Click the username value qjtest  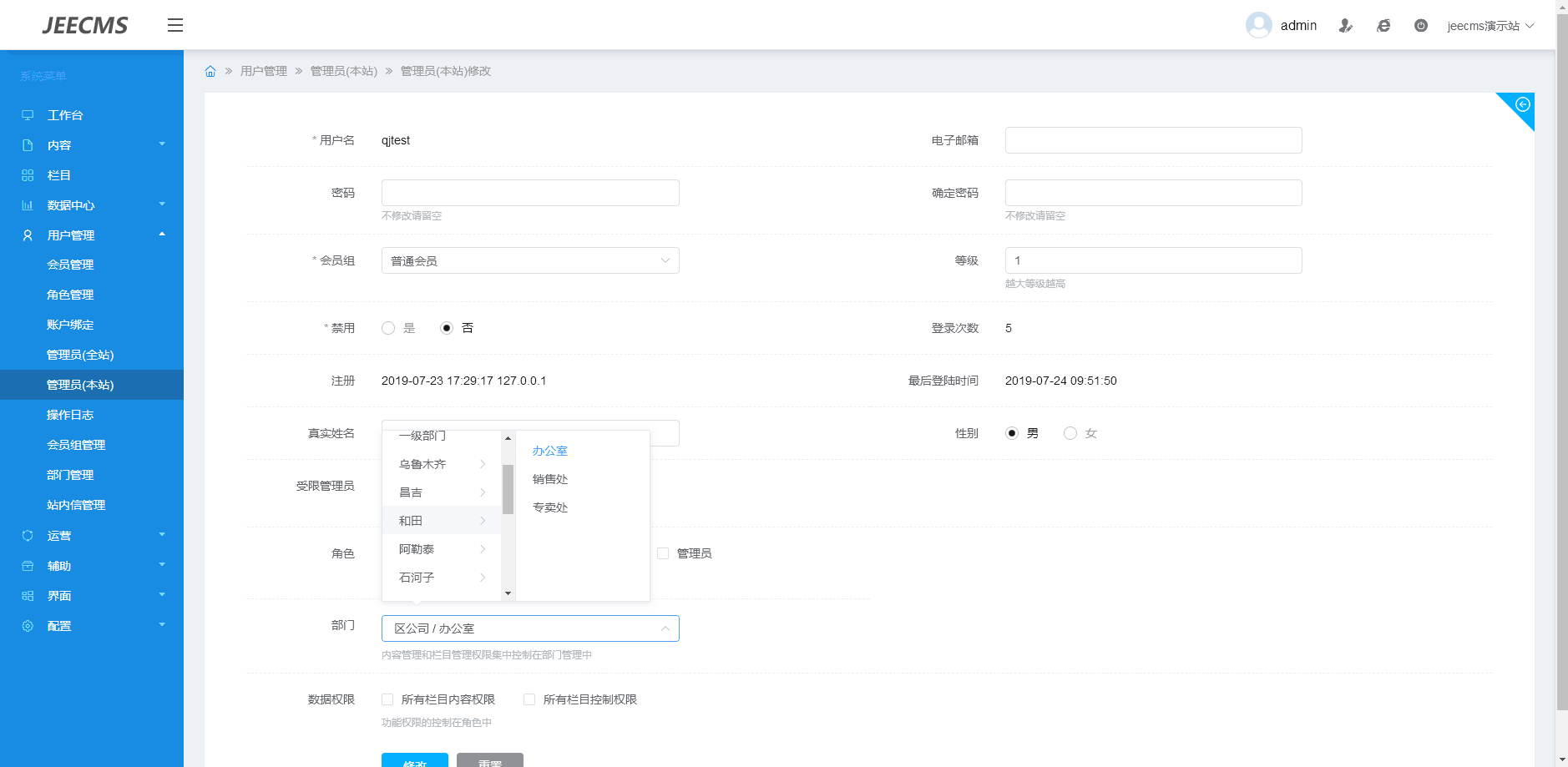coord(396,140)
